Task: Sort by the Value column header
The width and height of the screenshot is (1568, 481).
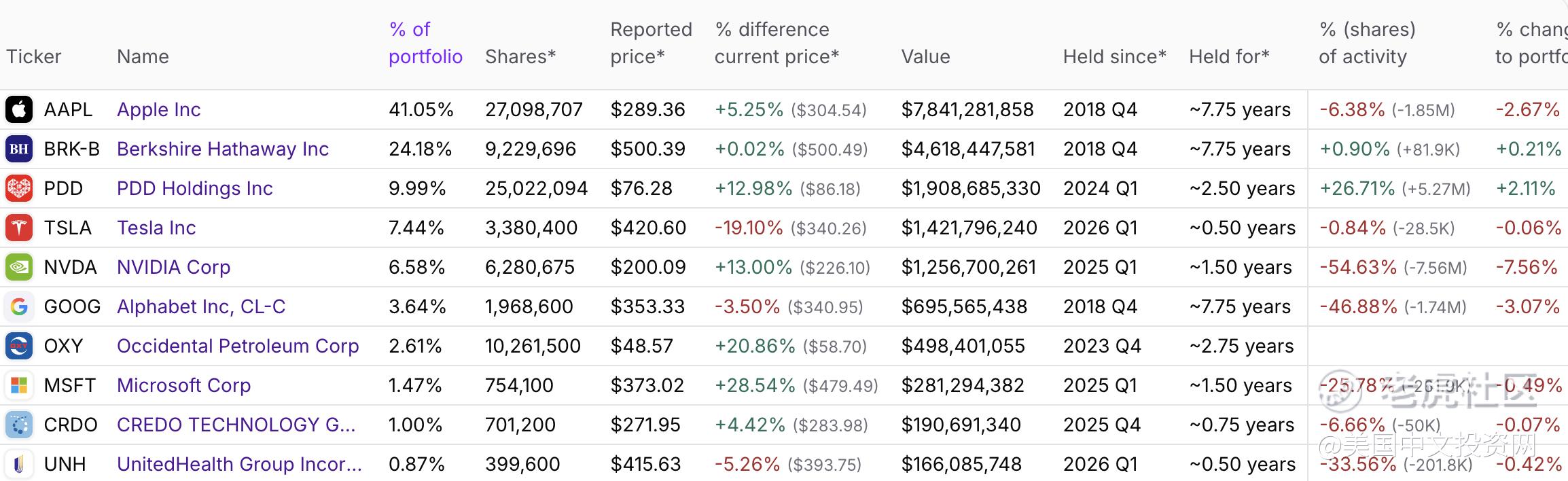Action: click(x=925, y=56)
